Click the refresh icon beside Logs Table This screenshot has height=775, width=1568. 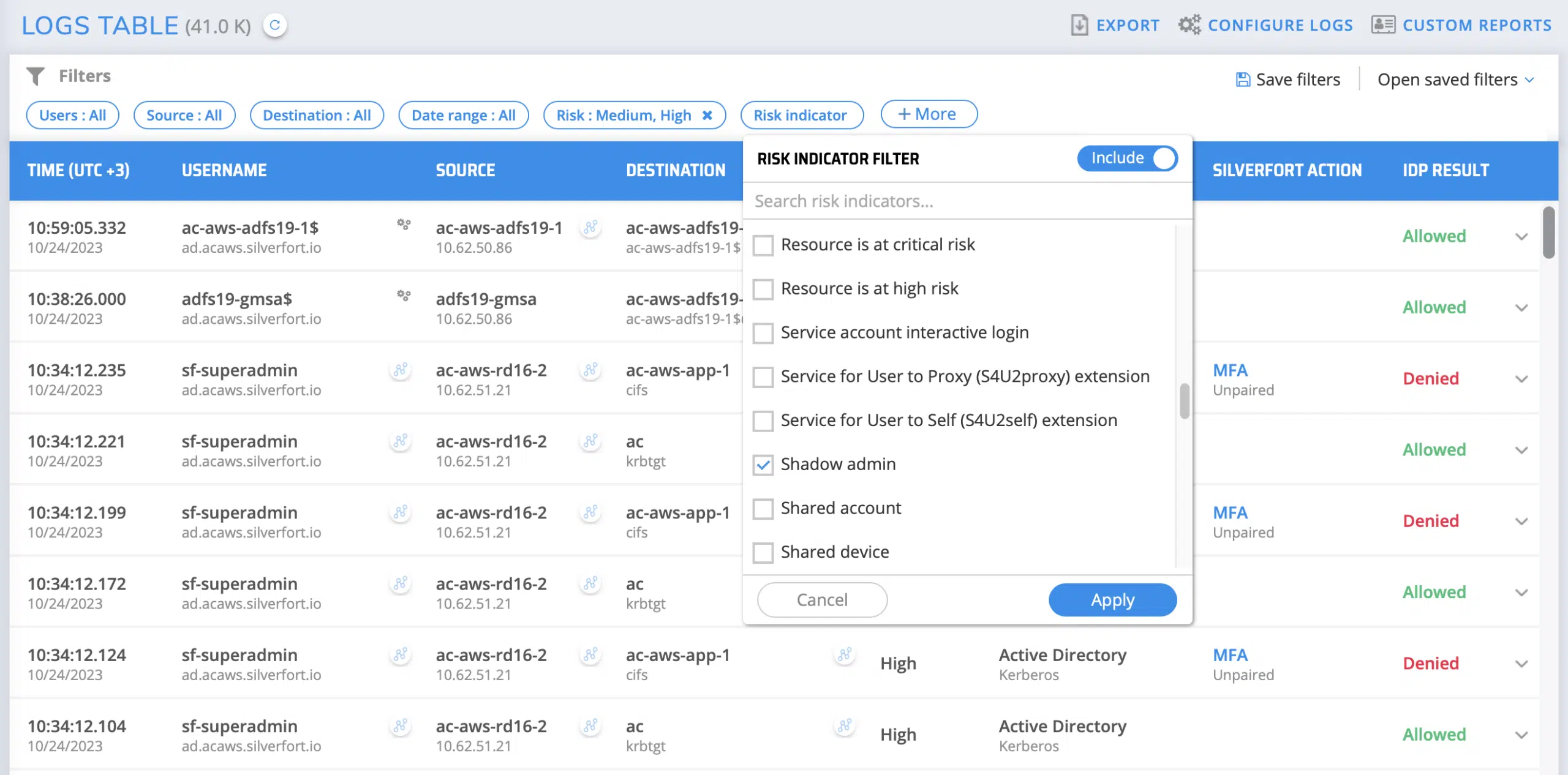[x=275, y=25]
